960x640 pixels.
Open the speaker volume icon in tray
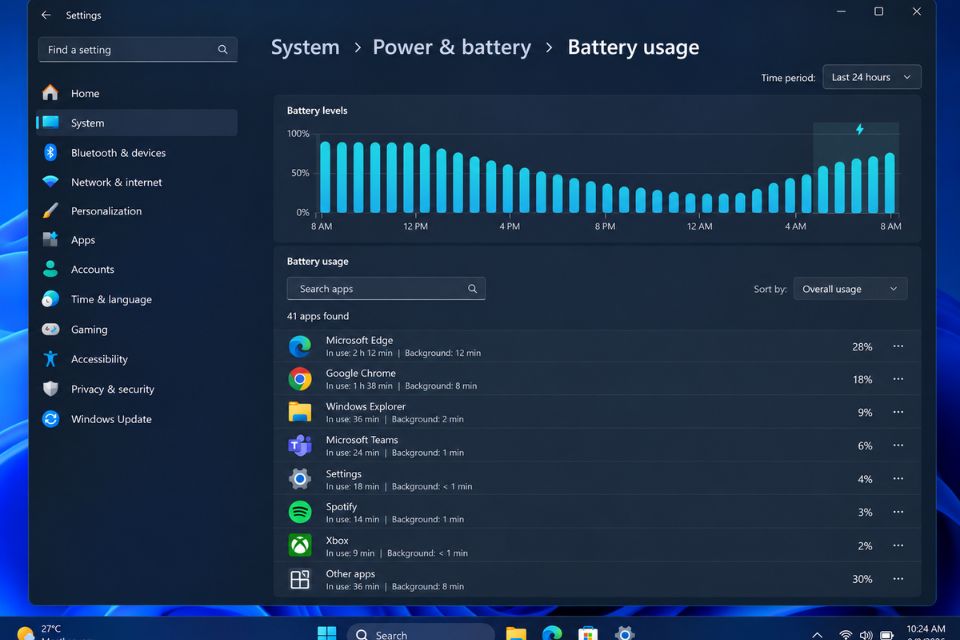866,635
